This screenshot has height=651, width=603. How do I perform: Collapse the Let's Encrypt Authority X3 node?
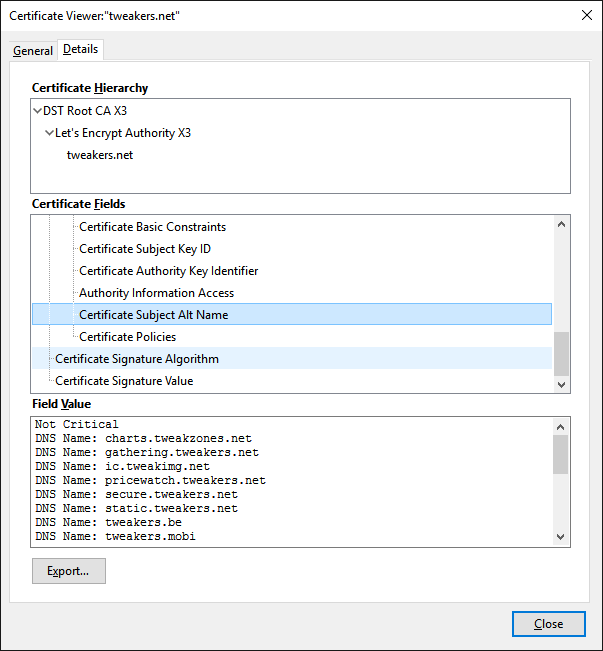click(49, 133)
